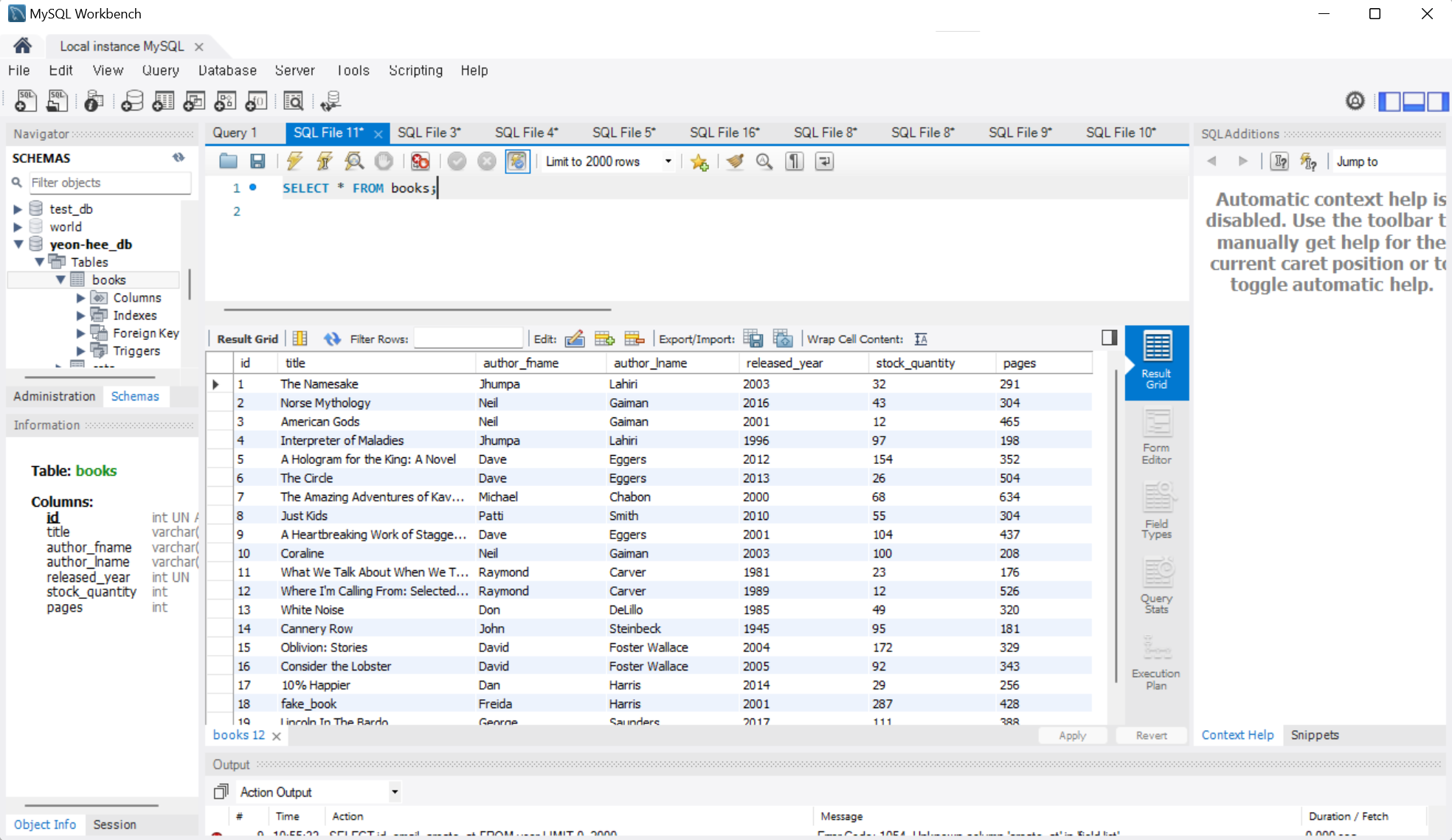The image size is (1452, 840).
Task: Click the Apply button
Action: [x=1072, y=735]
